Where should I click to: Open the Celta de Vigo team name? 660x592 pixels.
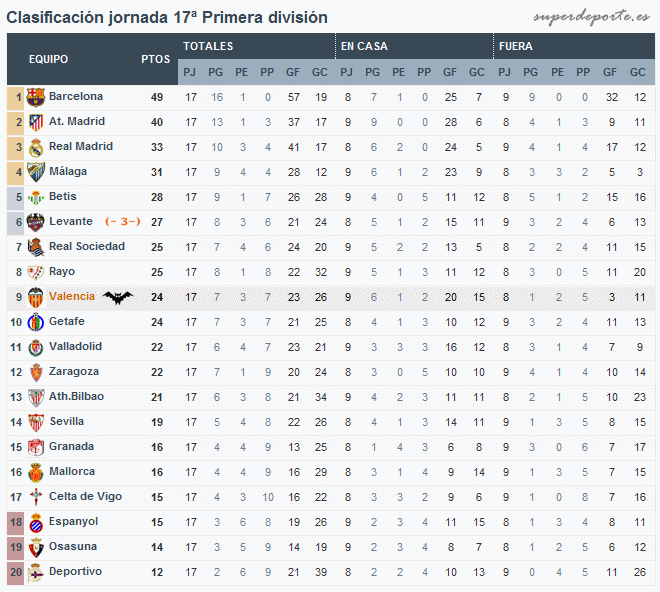click(85, 496)
